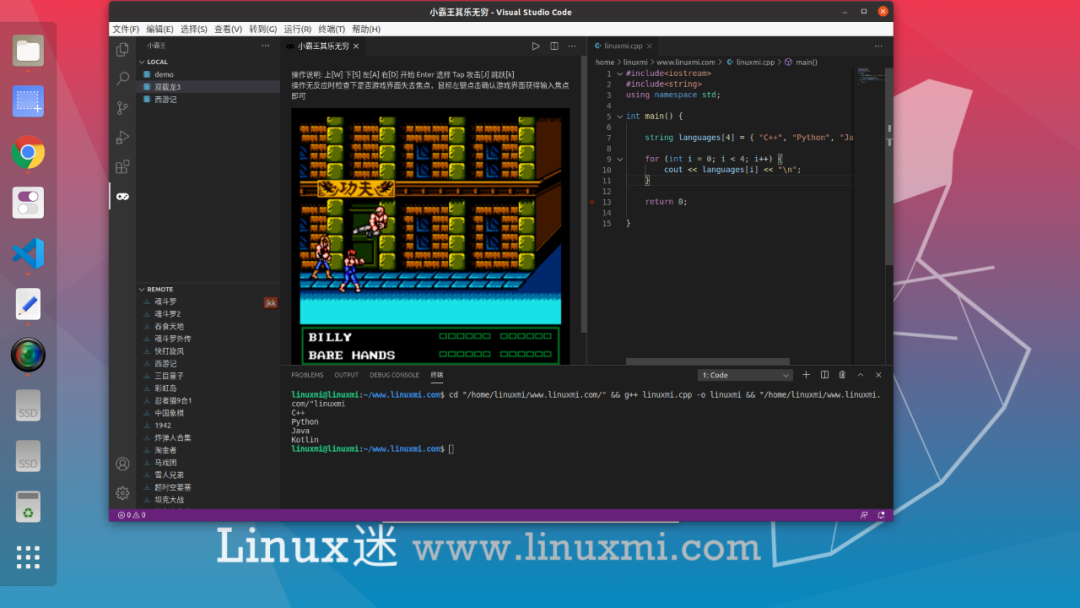
Task: Show Applications grid in the dock
Action: (x=28, y=557)
